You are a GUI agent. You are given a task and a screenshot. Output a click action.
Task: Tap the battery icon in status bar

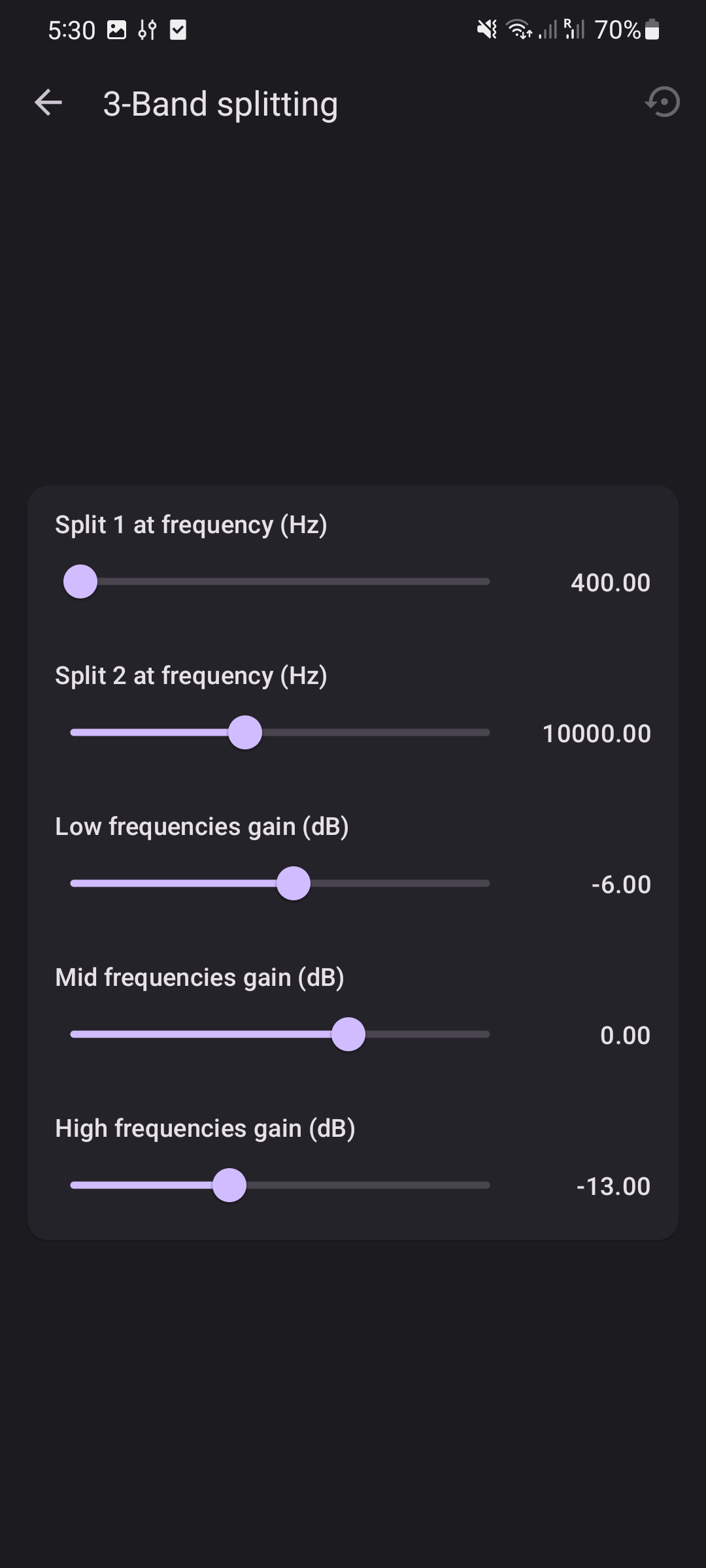(x=652, y=29)
